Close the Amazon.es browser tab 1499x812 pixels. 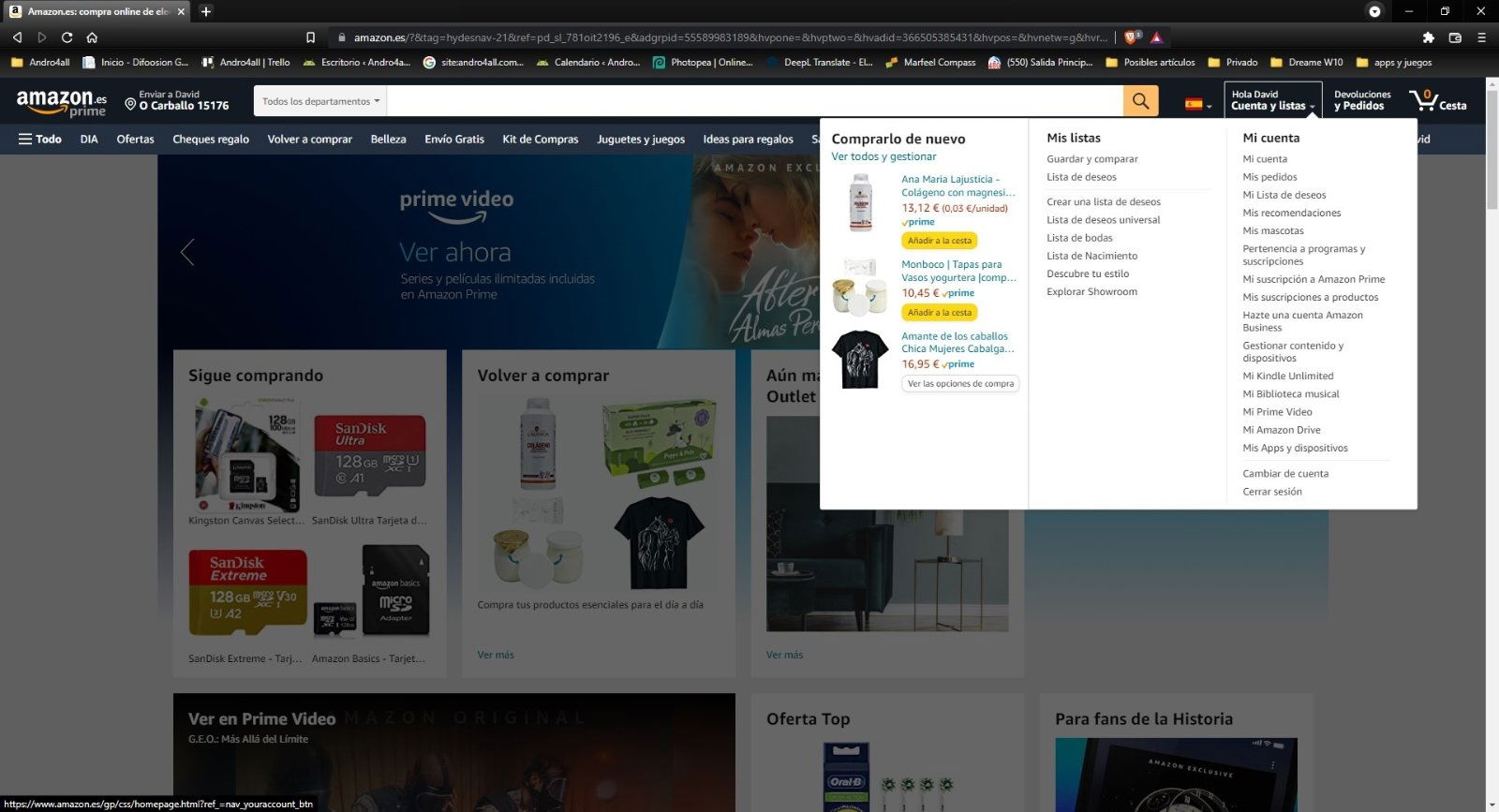pos(181,11)
